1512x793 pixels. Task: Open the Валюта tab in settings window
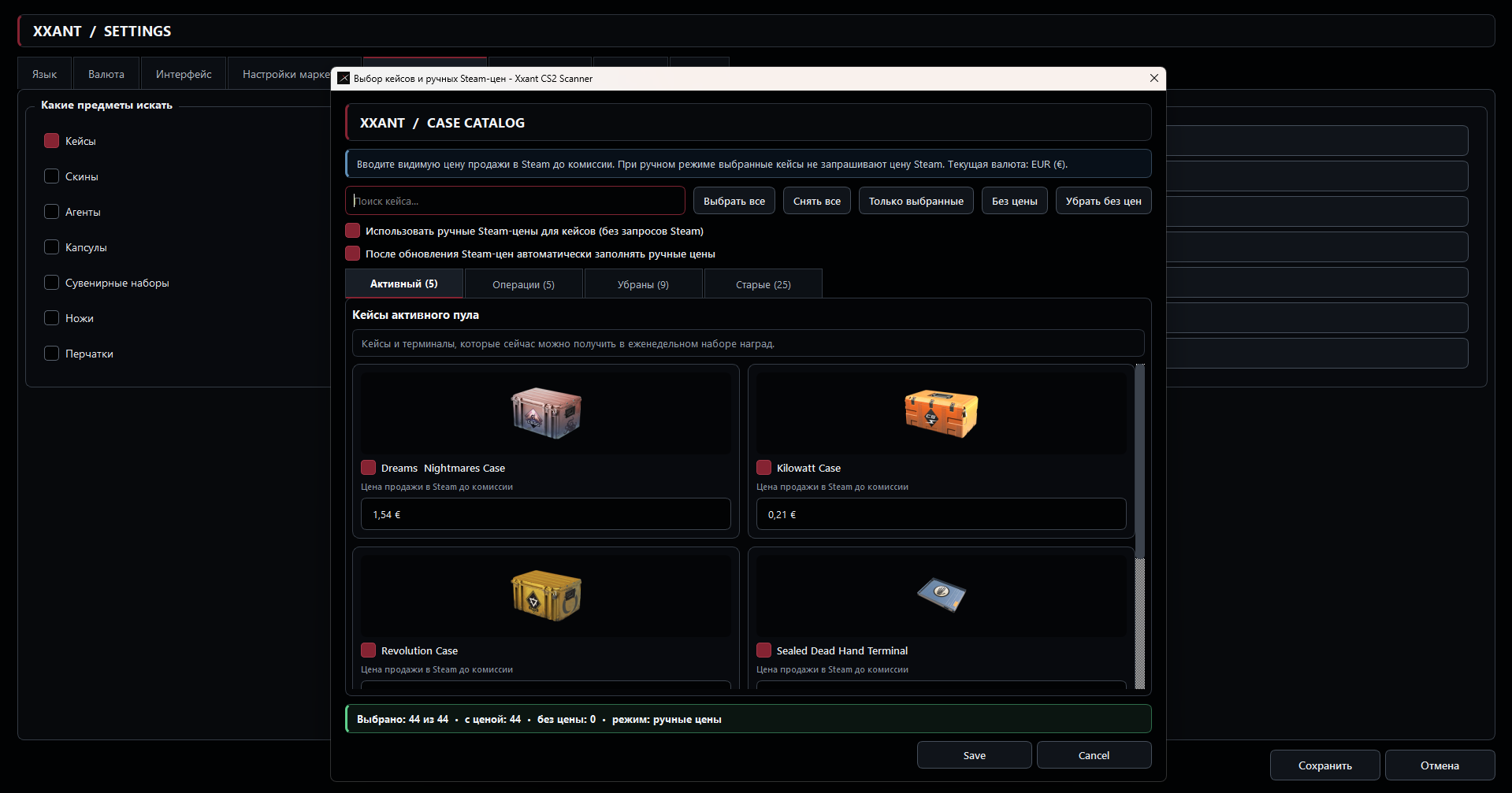(106, 74)
